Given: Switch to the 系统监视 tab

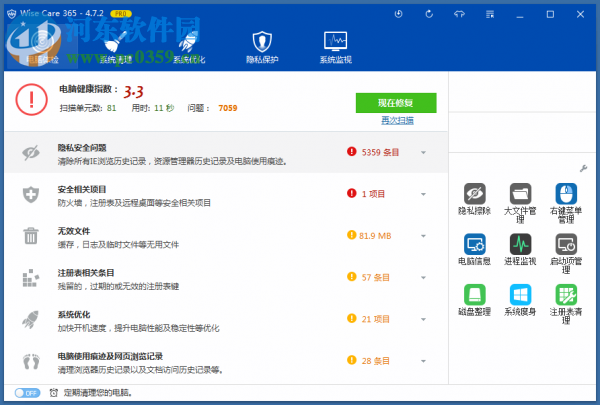Looking at the screenshot, I should 336,47.
